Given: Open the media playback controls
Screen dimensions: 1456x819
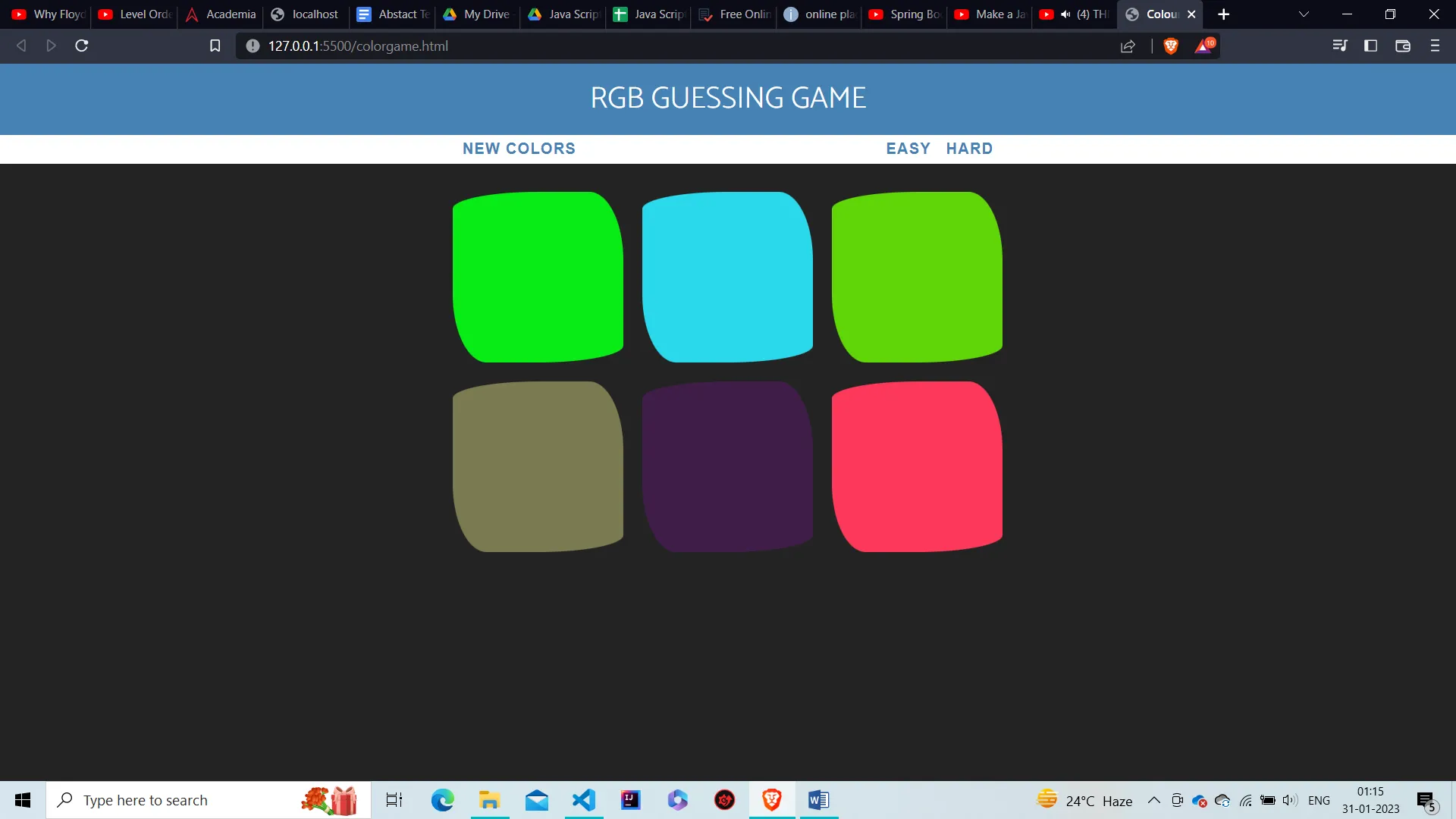Looking at the screenshot, I should click(x=1340, y=45).
